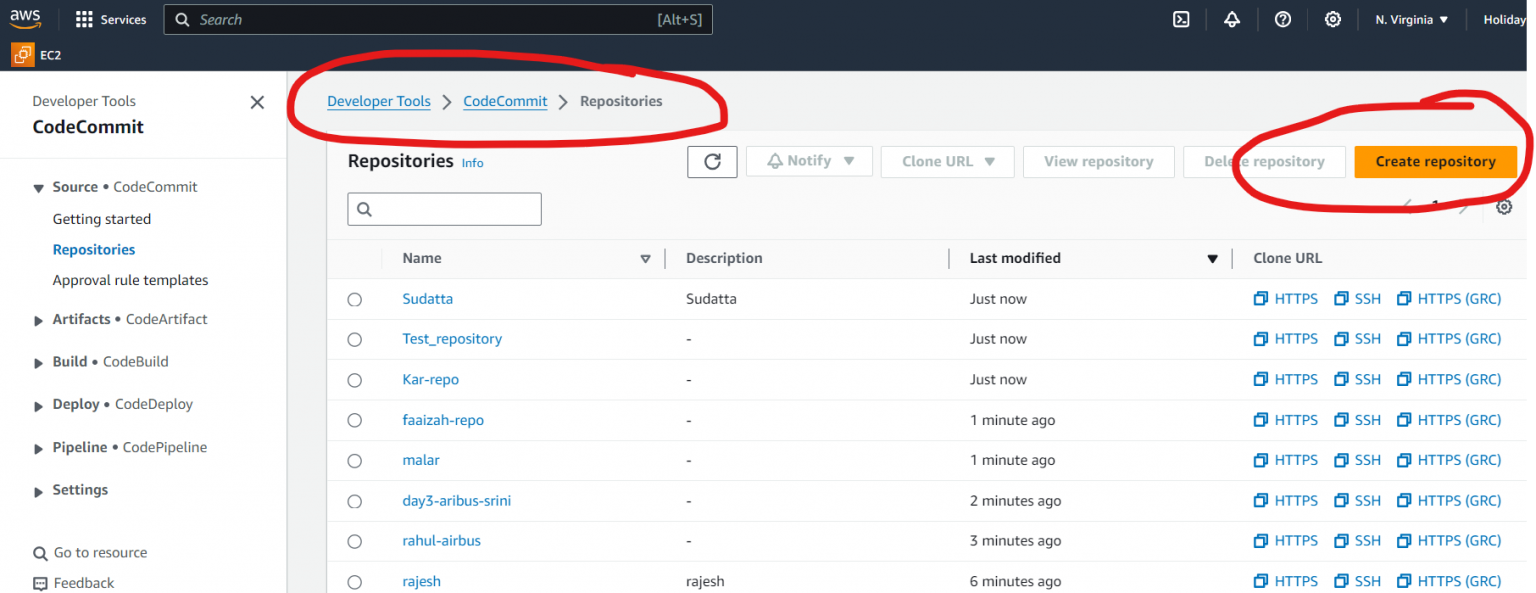The image size is (1536, 593).
Task: Click the View repository button
Action: tap(1099, 161)
